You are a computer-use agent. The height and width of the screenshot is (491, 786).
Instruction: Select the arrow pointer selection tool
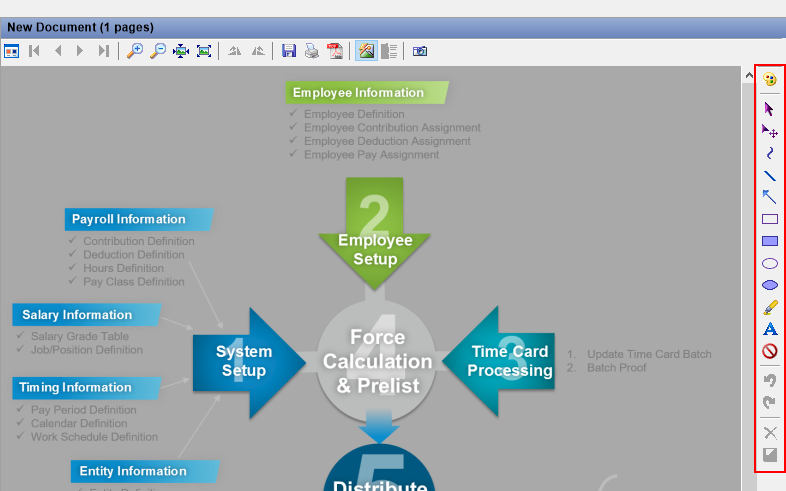[770, 109]
